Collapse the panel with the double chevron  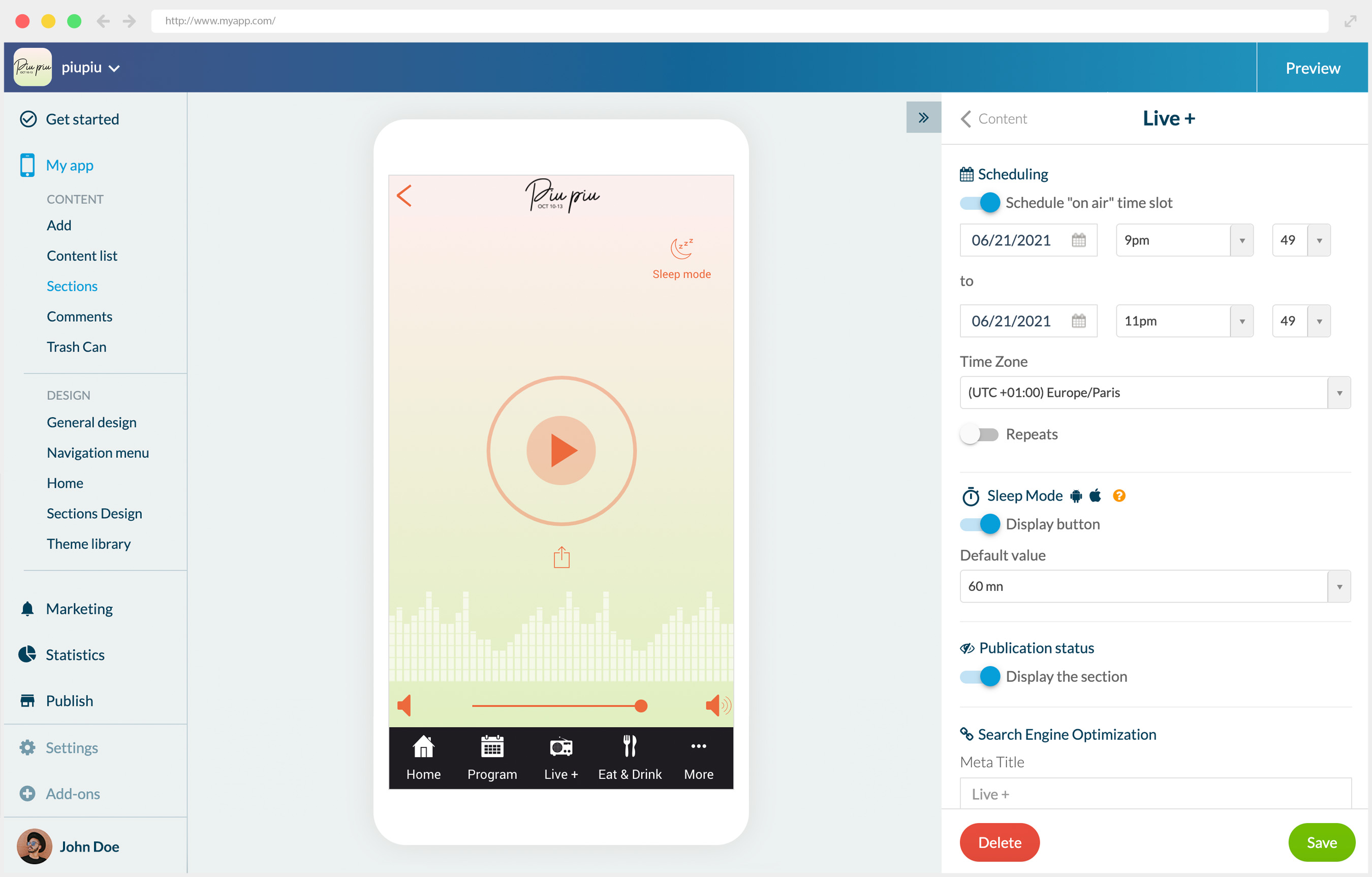coord(923,117)
